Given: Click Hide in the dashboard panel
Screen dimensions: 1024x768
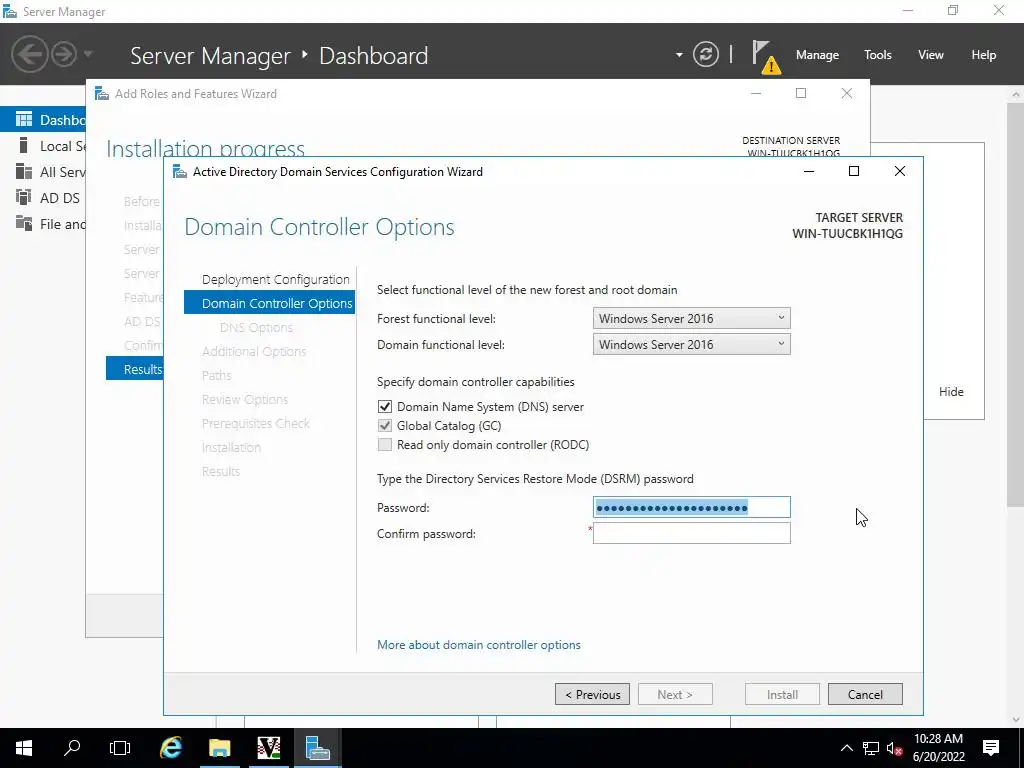Looking at the screenshot, I should tap(951, 392).
